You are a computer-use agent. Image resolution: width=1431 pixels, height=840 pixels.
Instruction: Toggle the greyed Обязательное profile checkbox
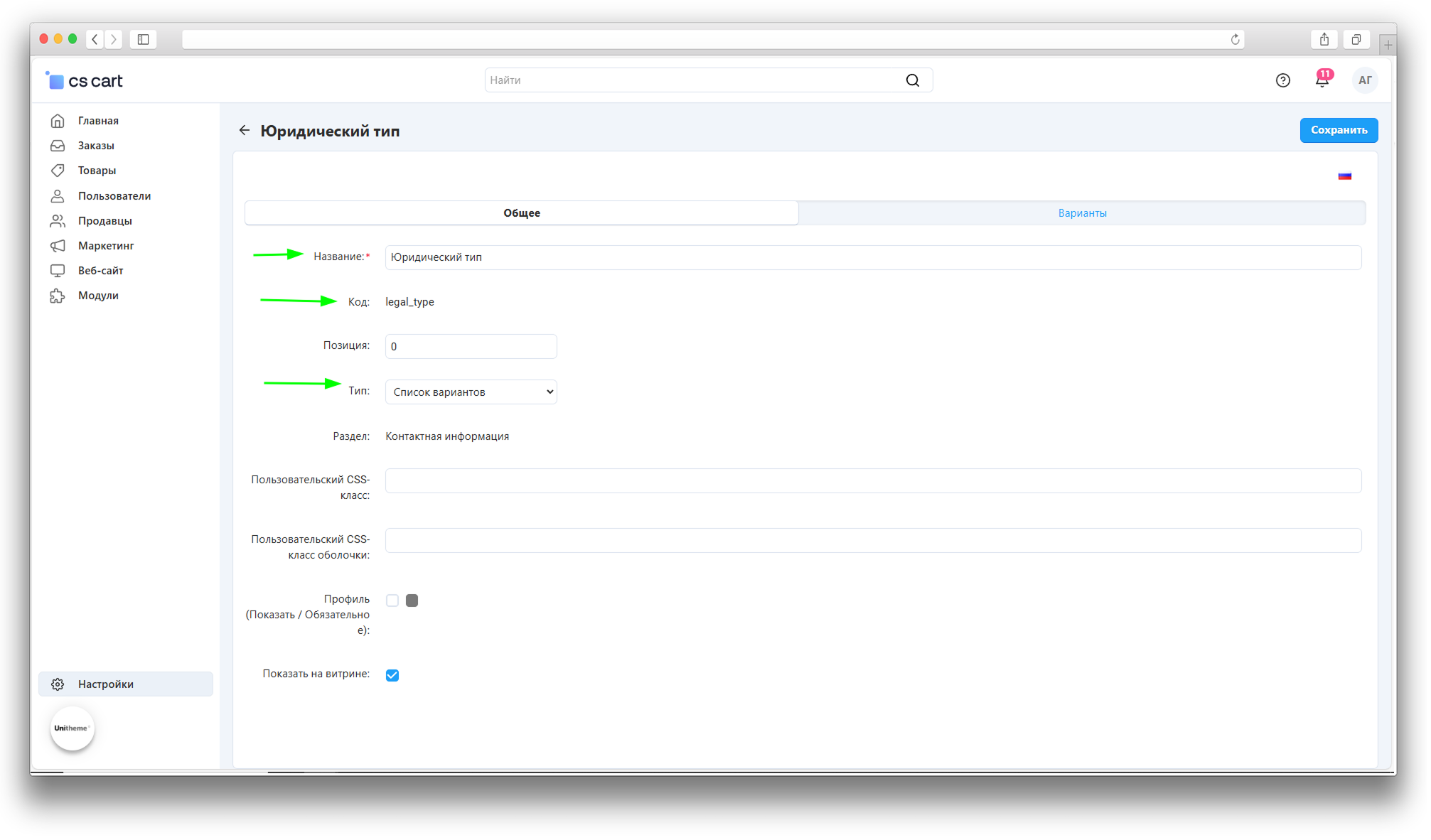click(x=412, y=601)
